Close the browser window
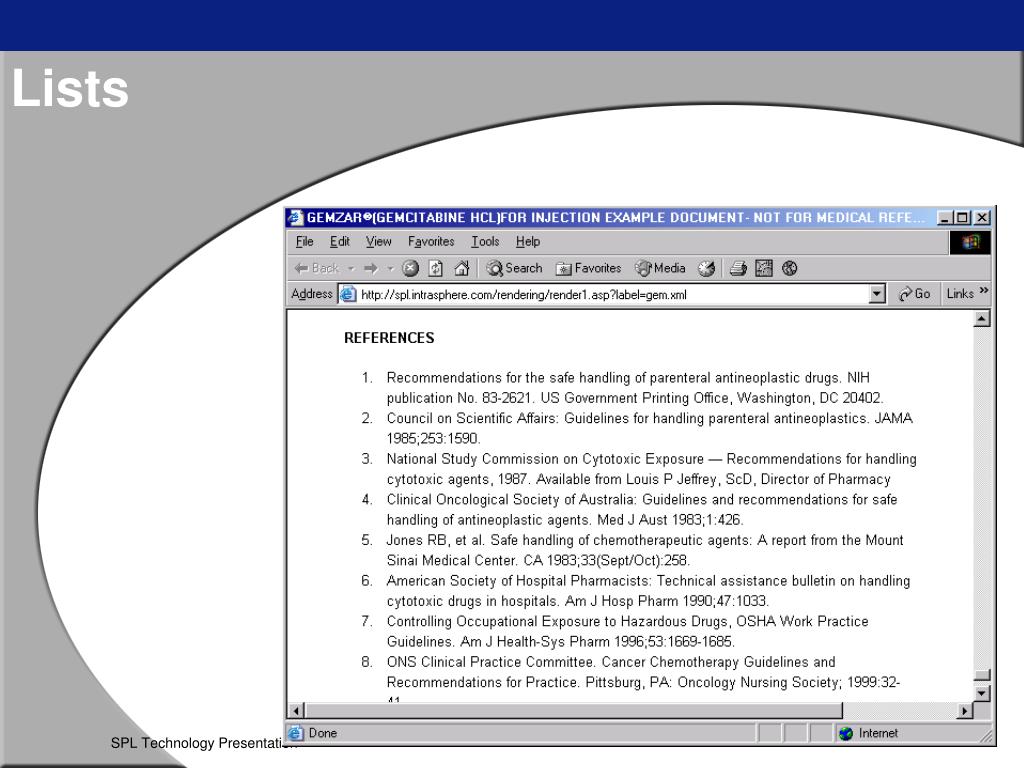This screenshot has width=1024, height=768. pyautogui.click(x=982, y=217)
